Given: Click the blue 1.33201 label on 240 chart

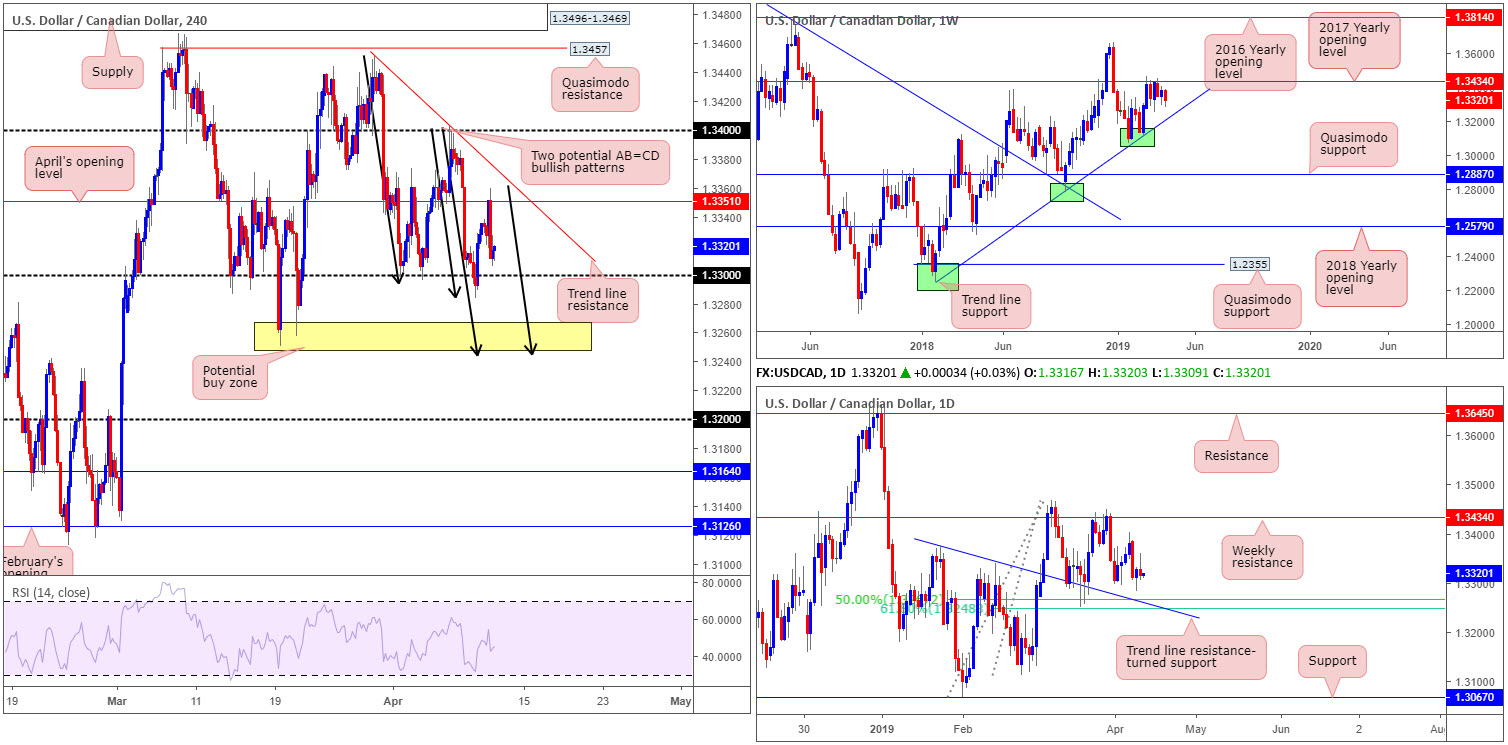Looking at the screenshot, I should 721,245.
